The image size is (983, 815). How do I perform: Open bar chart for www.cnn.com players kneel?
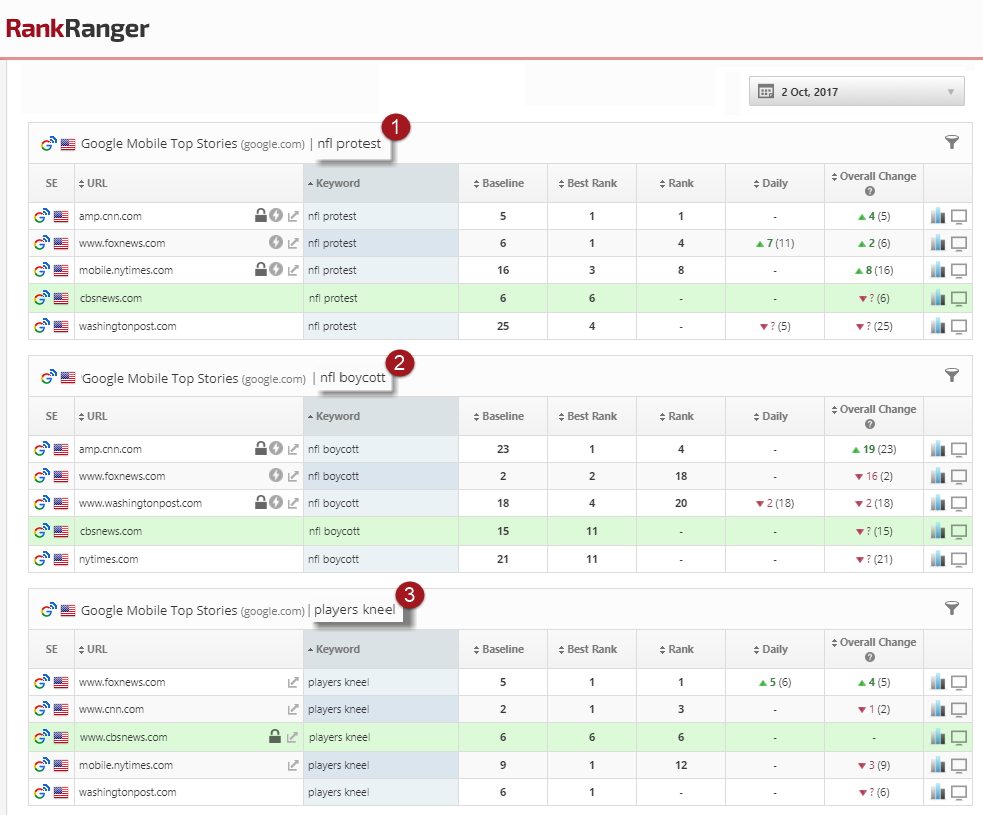[x=937, y=710]
